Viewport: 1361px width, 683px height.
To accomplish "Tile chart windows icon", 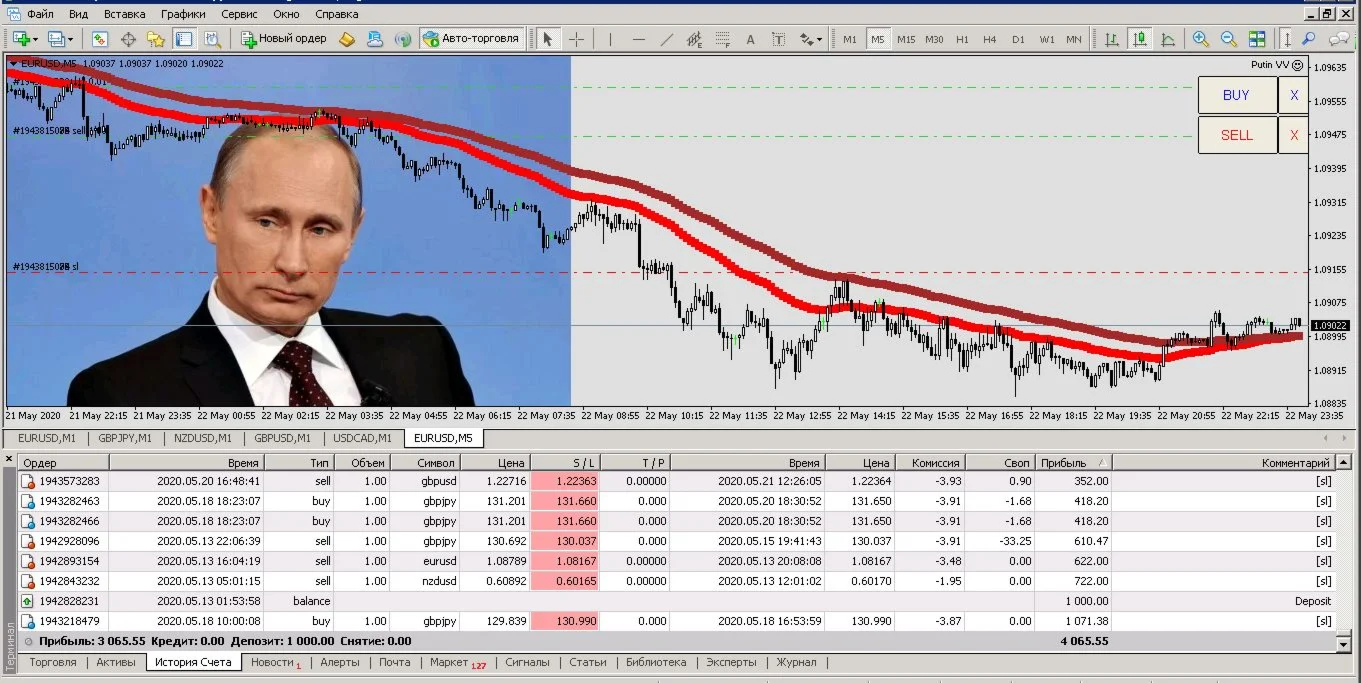I will [1257, 39].
